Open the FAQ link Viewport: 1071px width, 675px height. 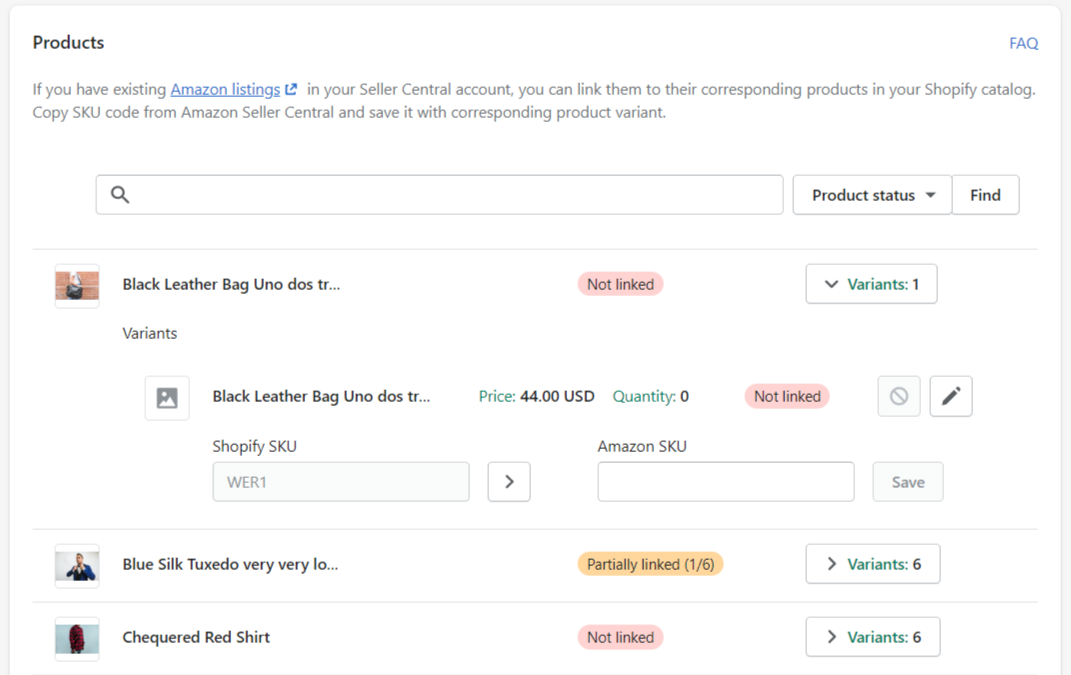point(1023,43)
